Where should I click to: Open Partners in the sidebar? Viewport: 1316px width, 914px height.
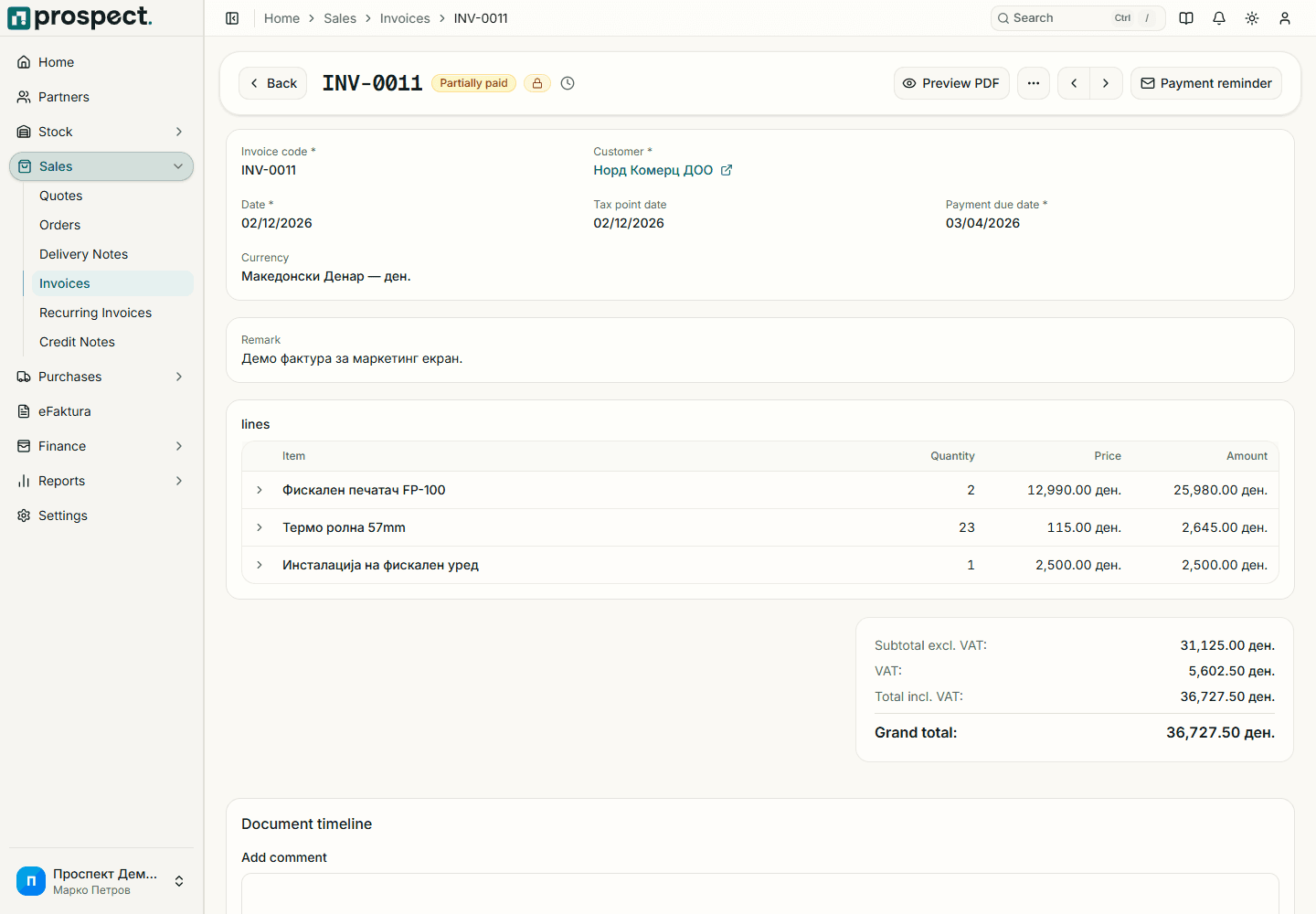101,97
